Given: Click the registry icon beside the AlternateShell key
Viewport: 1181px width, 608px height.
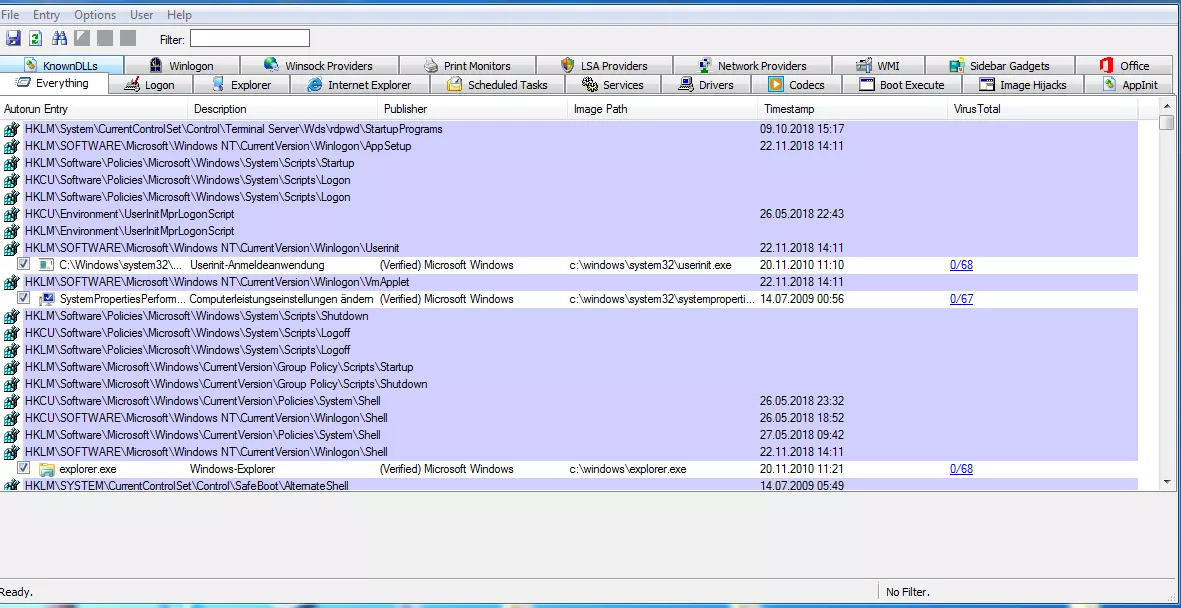Looking at the screenshot, I should click(11, 486).
